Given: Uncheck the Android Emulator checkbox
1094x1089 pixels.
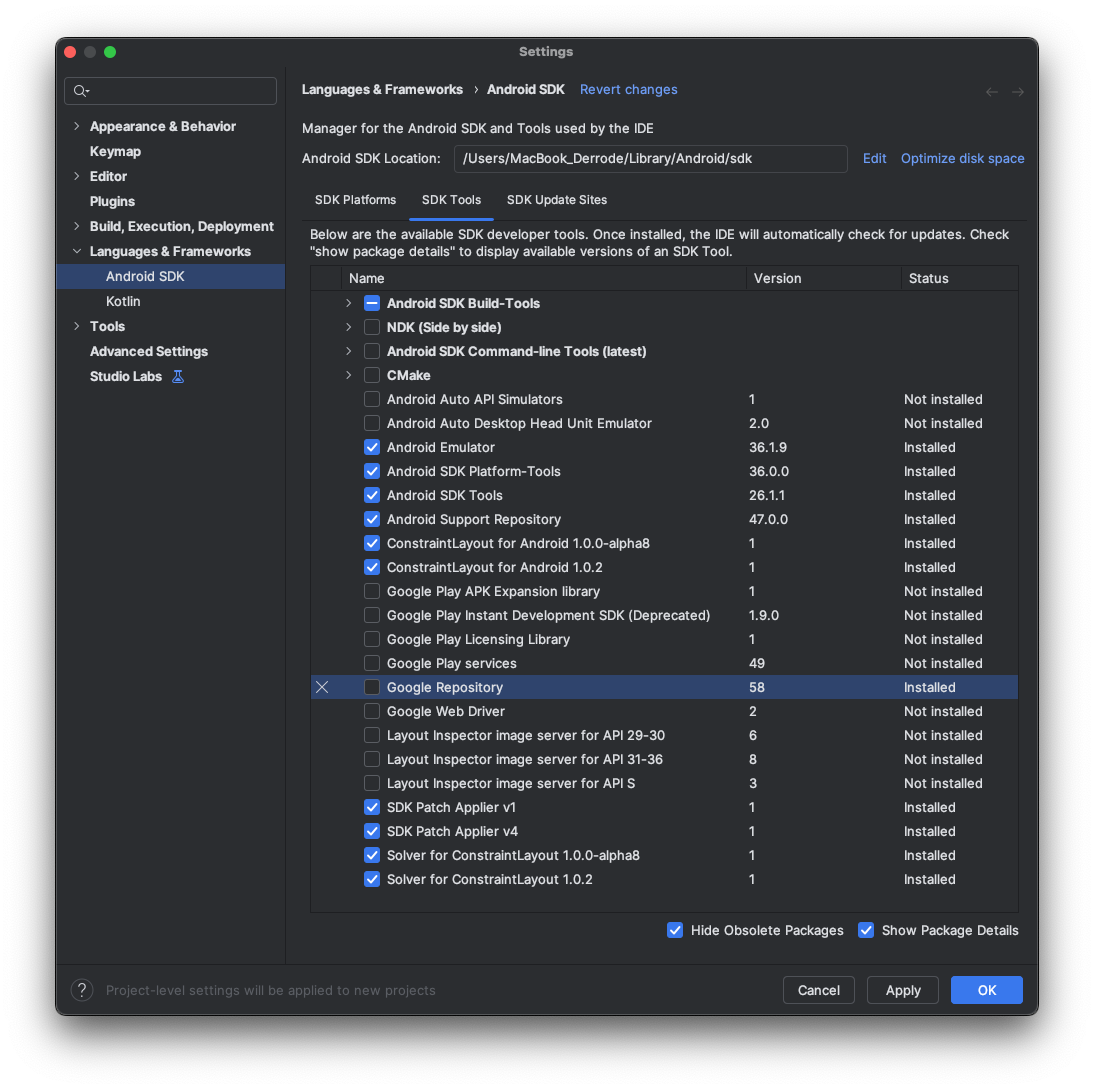Looking at the screenshot, I should [372, 447].
